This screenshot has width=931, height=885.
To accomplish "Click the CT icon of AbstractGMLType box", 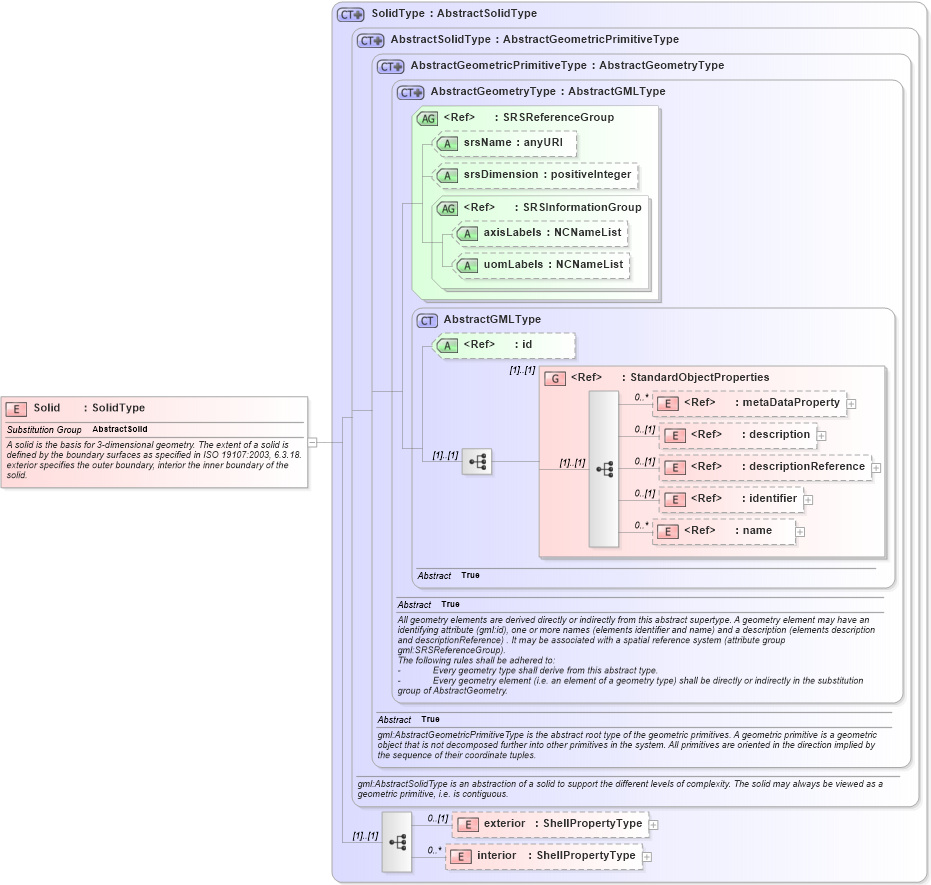I will click(427, 321).
